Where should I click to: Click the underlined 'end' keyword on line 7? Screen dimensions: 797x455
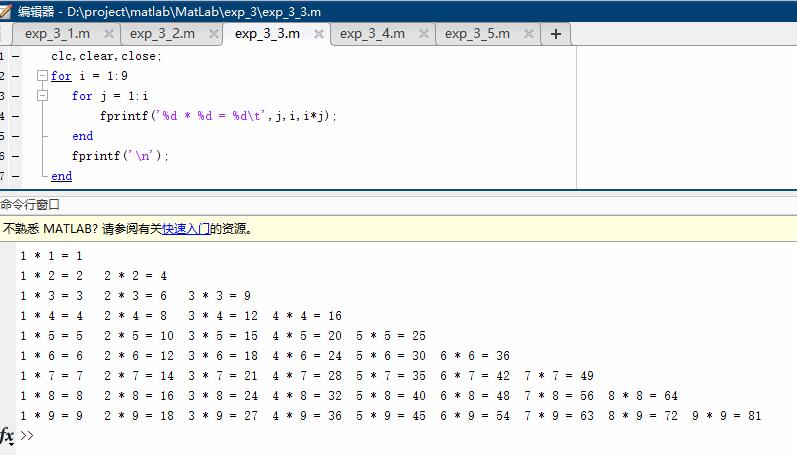pyautogui.click(x=62, y=176)
